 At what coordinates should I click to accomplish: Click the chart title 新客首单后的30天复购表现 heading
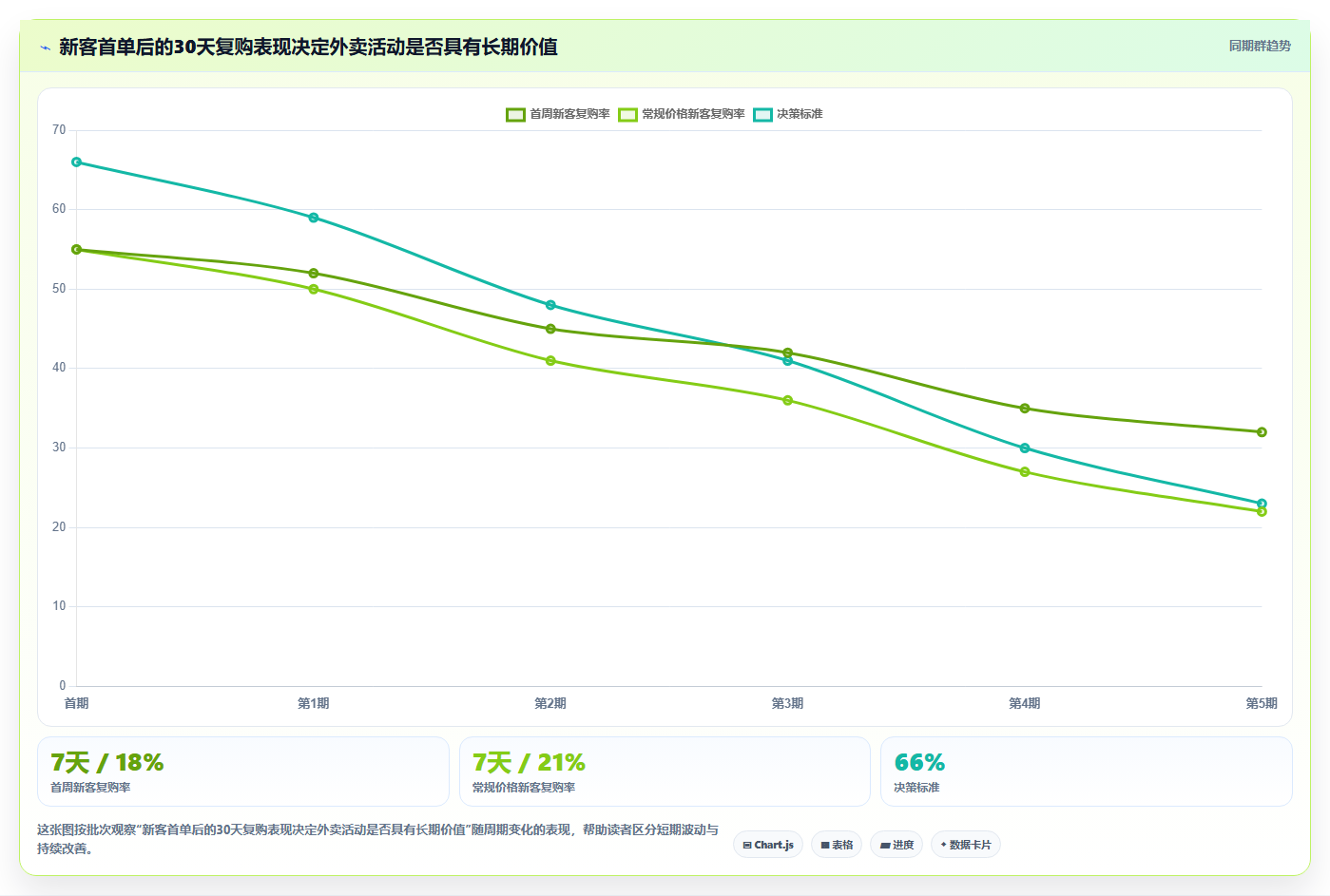click(308, 47)
